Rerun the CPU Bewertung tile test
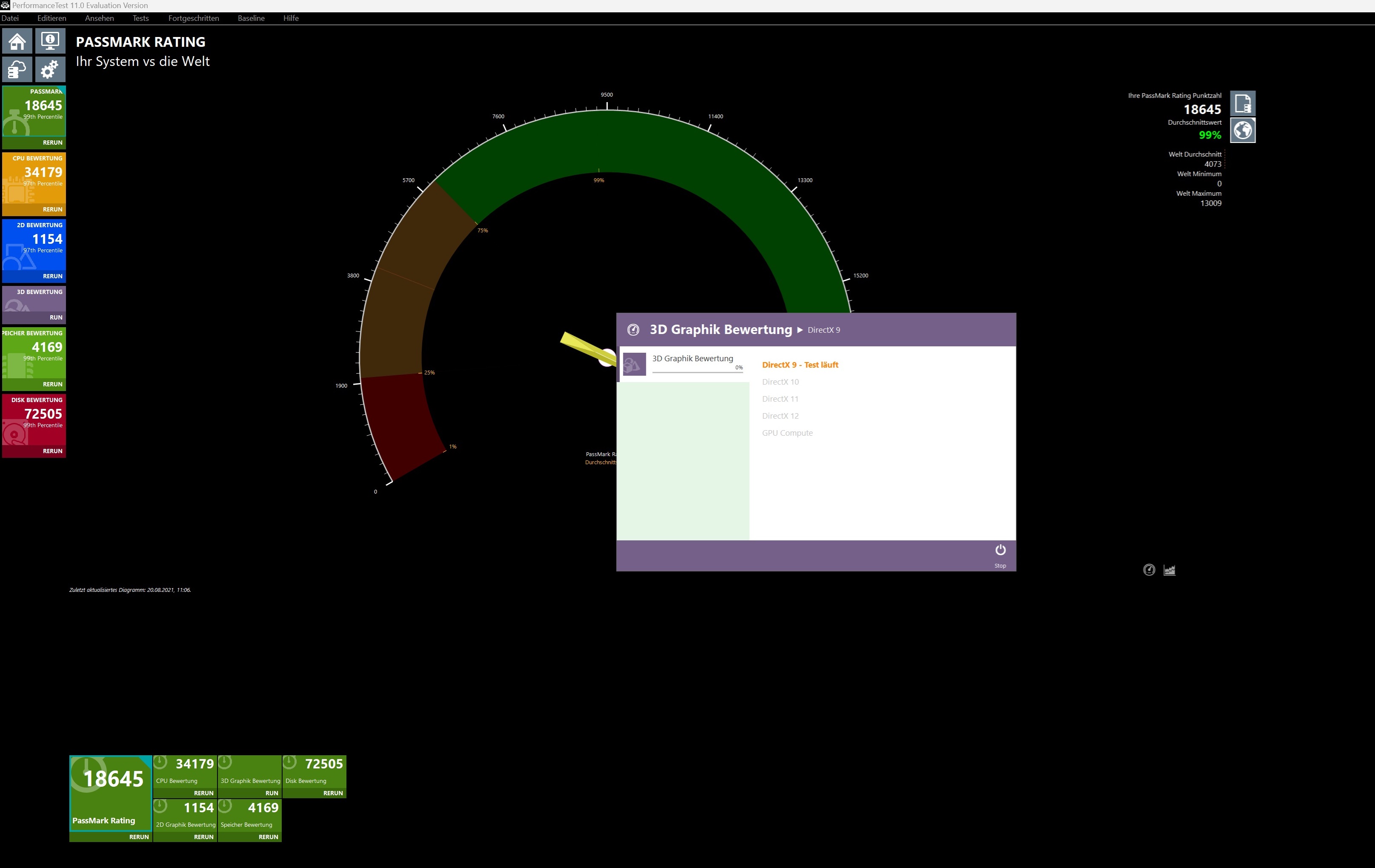The height and width of the screenshot is (868, 1375). 52,210
